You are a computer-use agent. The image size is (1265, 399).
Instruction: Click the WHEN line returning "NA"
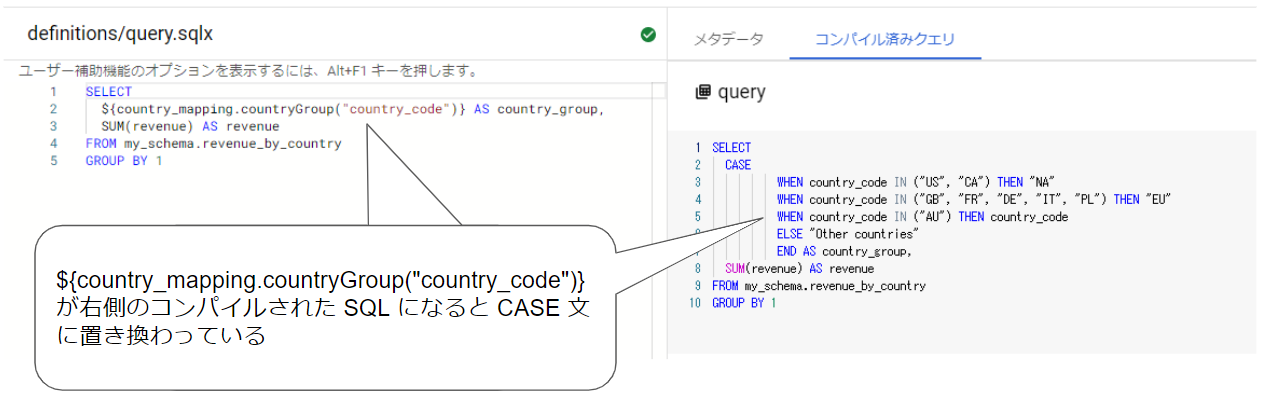917,182
